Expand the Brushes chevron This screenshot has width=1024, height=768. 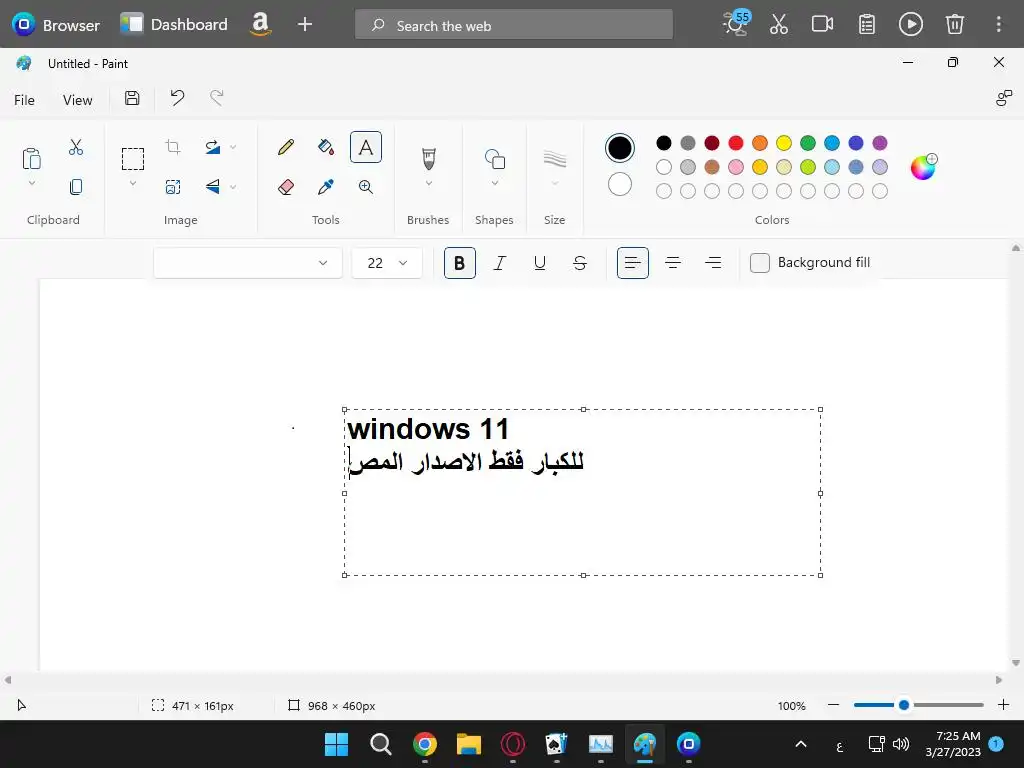coord(428,184)
